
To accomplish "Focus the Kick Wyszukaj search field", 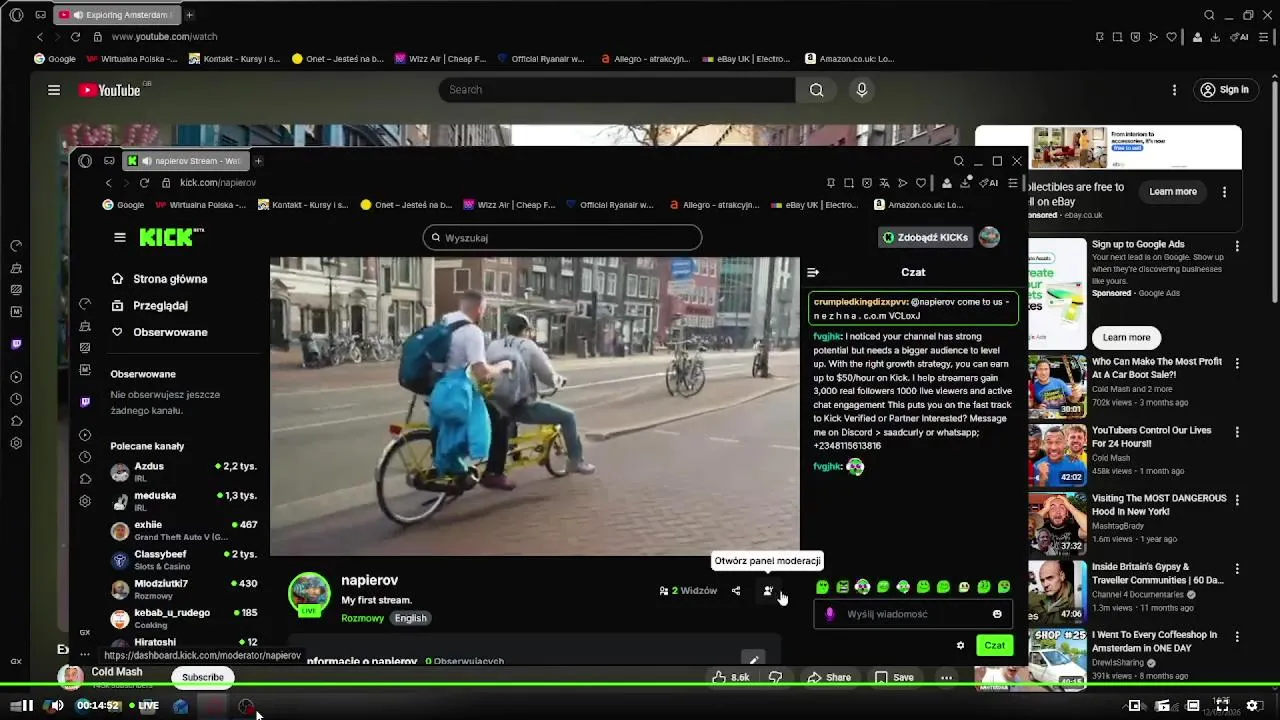I will click(562, 238).
